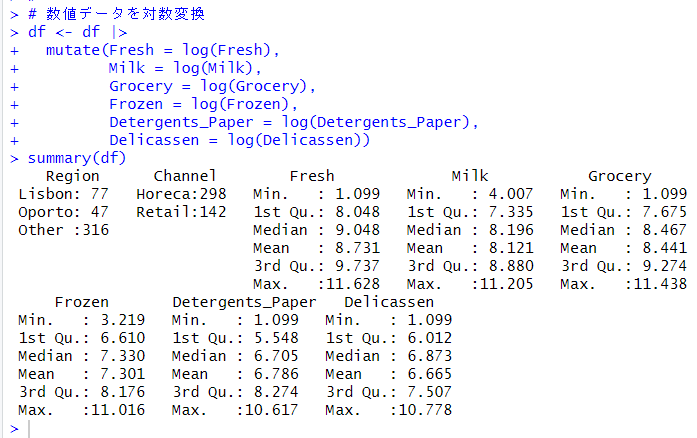The height and width of the screenshot is (438, 697).
Task: Click Frozen 3rd quartile value 8.176
Action: click(123, 392)
